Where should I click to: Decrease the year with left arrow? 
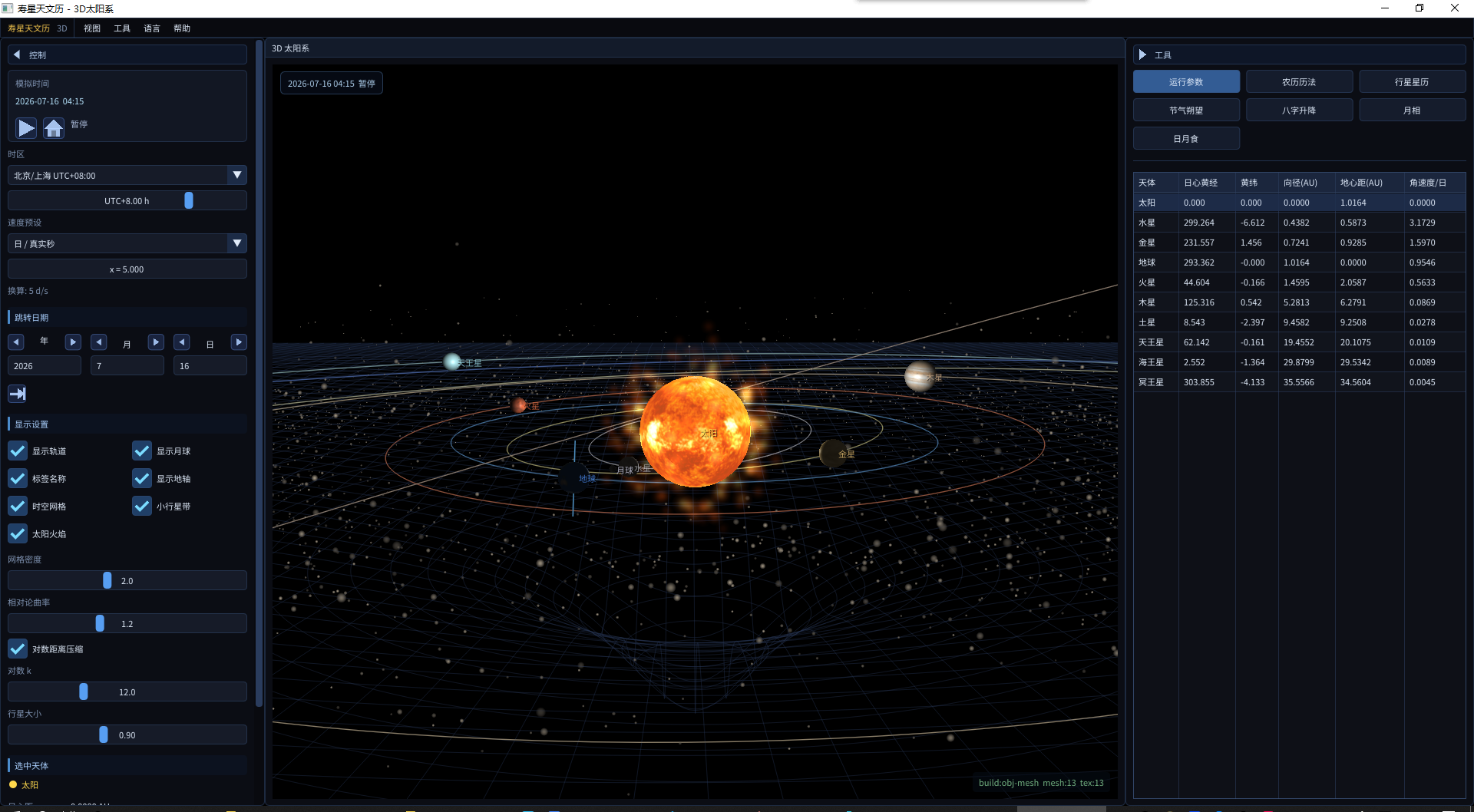(16, 342)
